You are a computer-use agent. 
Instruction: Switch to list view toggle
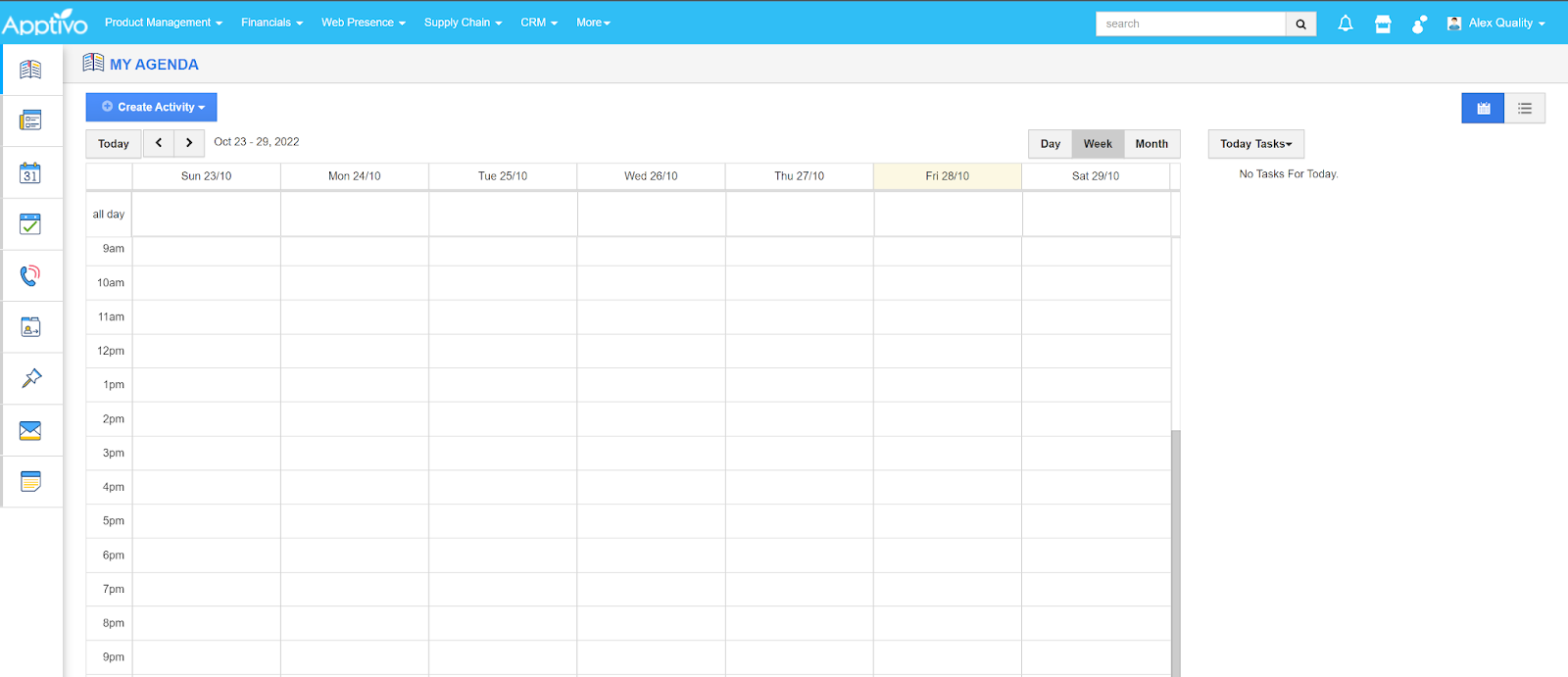pos(1524,108)
